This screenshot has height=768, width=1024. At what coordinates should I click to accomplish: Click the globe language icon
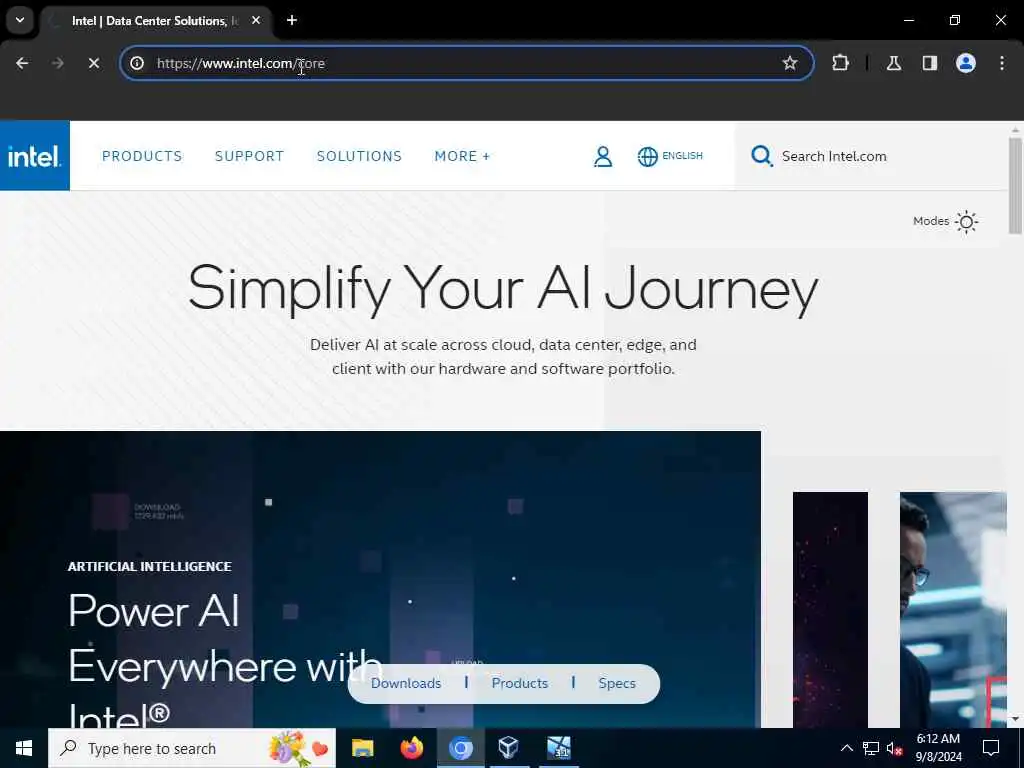pos(647,157)
